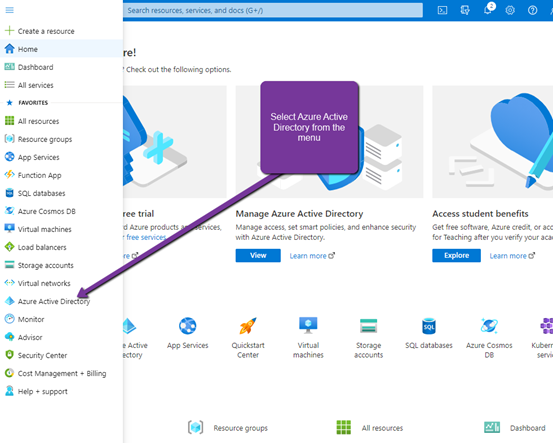Click the Manage Azure Active Directory heading

299,214
